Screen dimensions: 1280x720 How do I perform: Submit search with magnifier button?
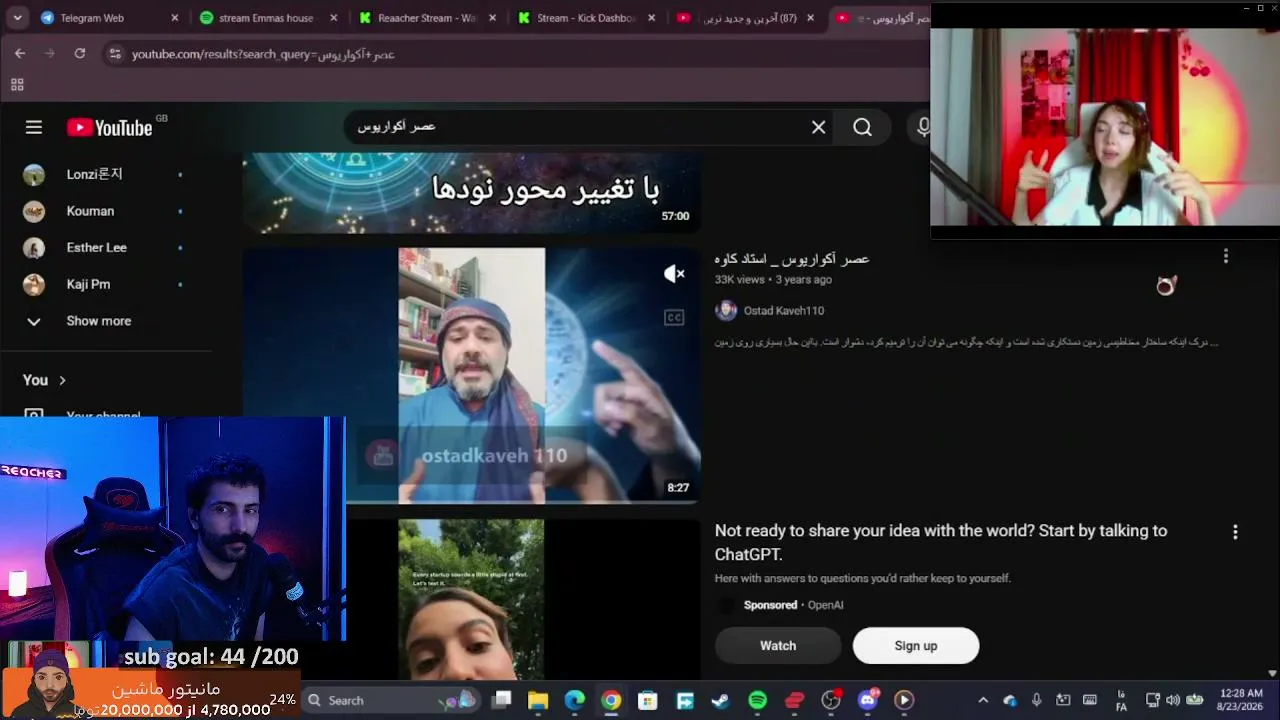pos(862,127)
